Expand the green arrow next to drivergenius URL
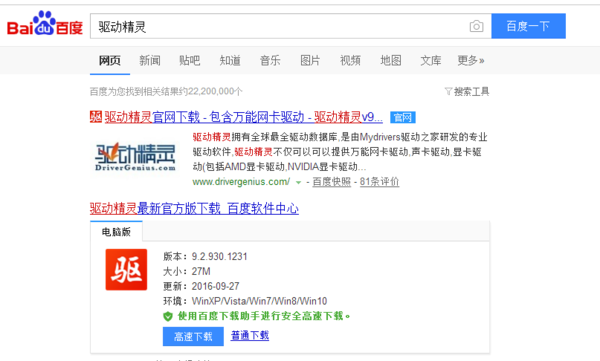Screen dimensions: 600x361 (x=298, y=183)
